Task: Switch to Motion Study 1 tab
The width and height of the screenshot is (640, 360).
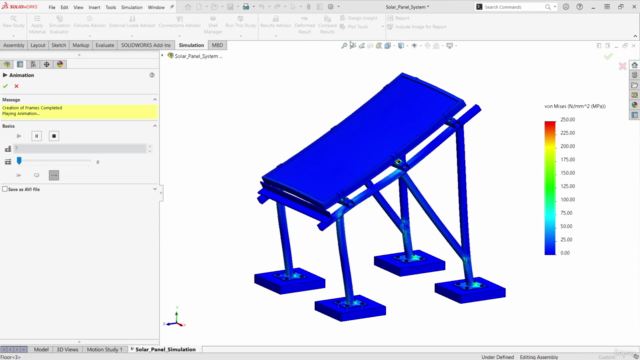Action: coord(104,349)
